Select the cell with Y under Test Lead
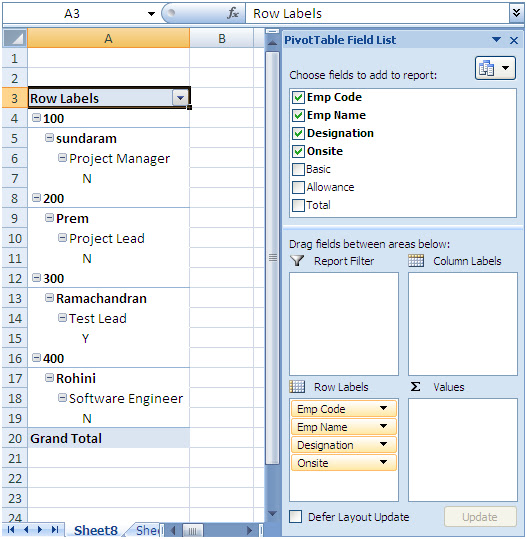 (108, 338)
